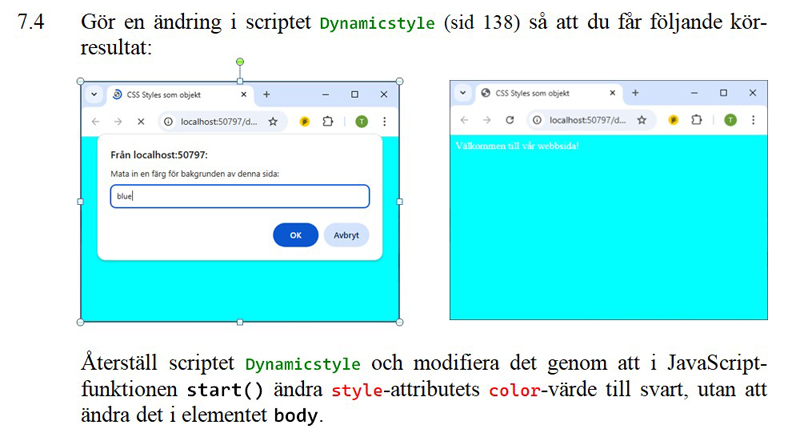800x433 pixels.
Task: Click green rotation handle above left image
Action: point(240,62)
